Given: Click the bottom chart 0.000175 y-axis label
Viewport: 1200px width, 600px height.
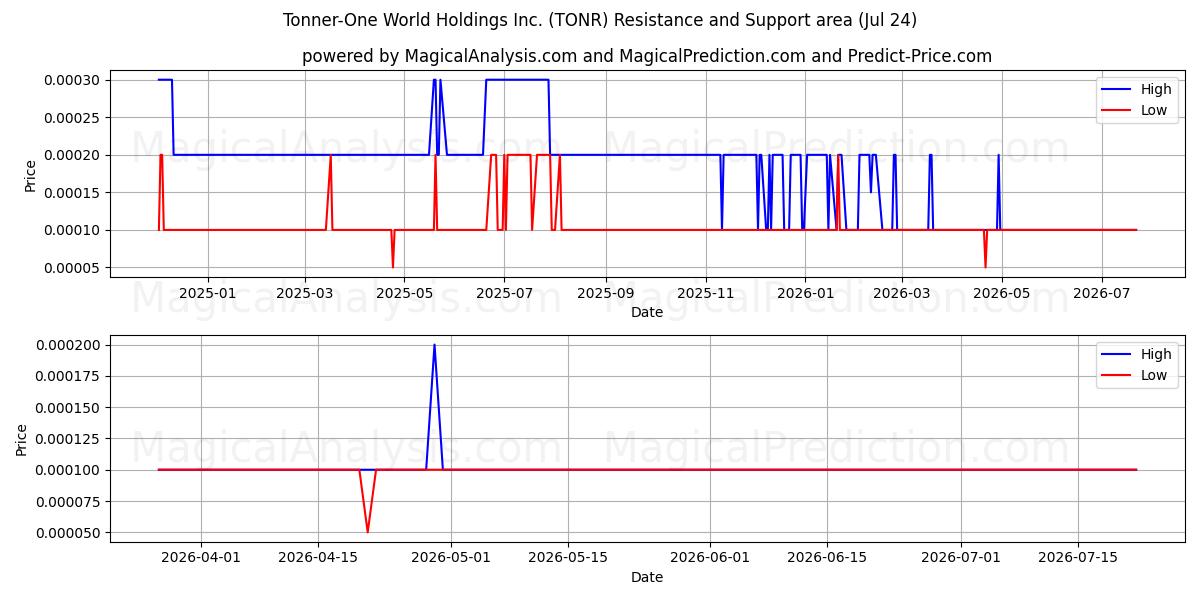Looking at the screenshot, I should click(x=67, y=376).
